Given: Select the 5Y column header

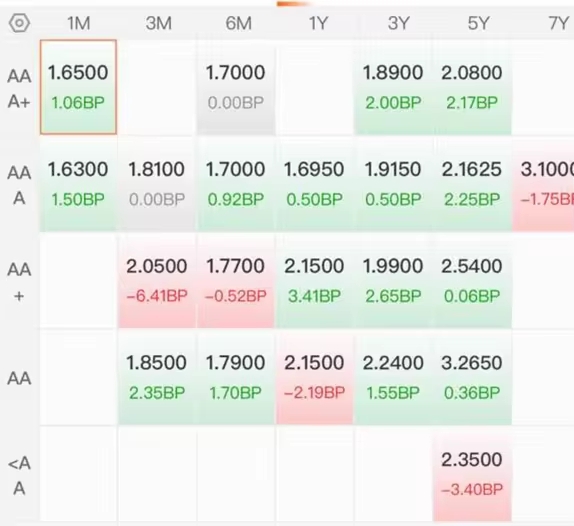Looking at the screenshot, I should click(478, 24).
